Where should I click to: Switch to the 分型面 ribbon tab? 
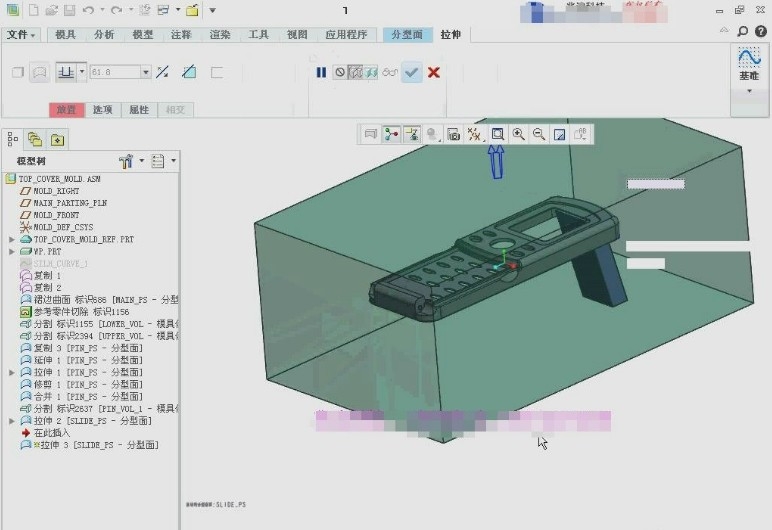tap(407, 34)
